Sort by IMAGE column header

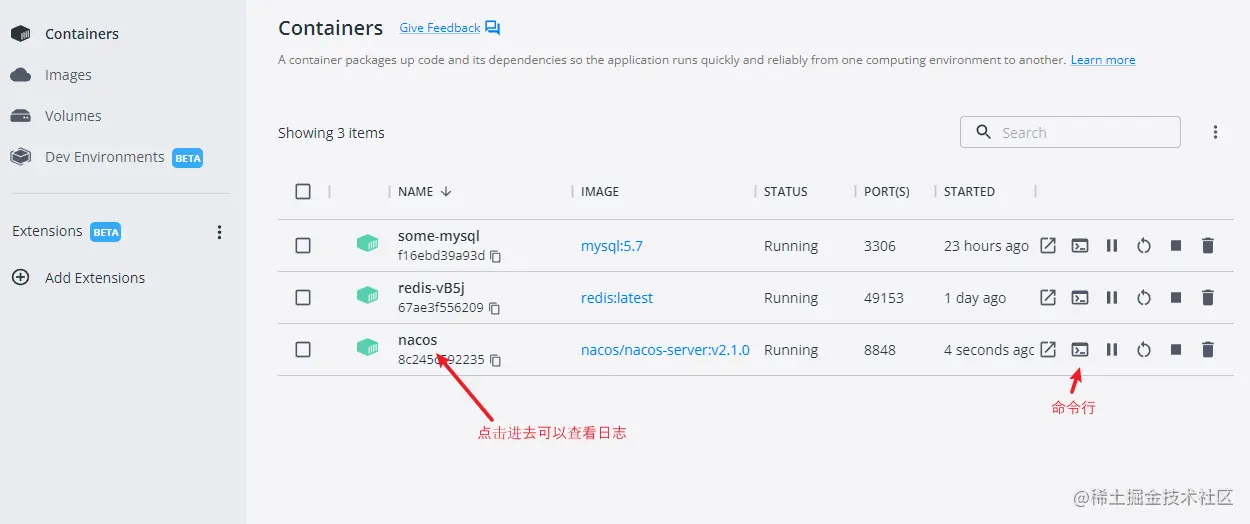600,191
